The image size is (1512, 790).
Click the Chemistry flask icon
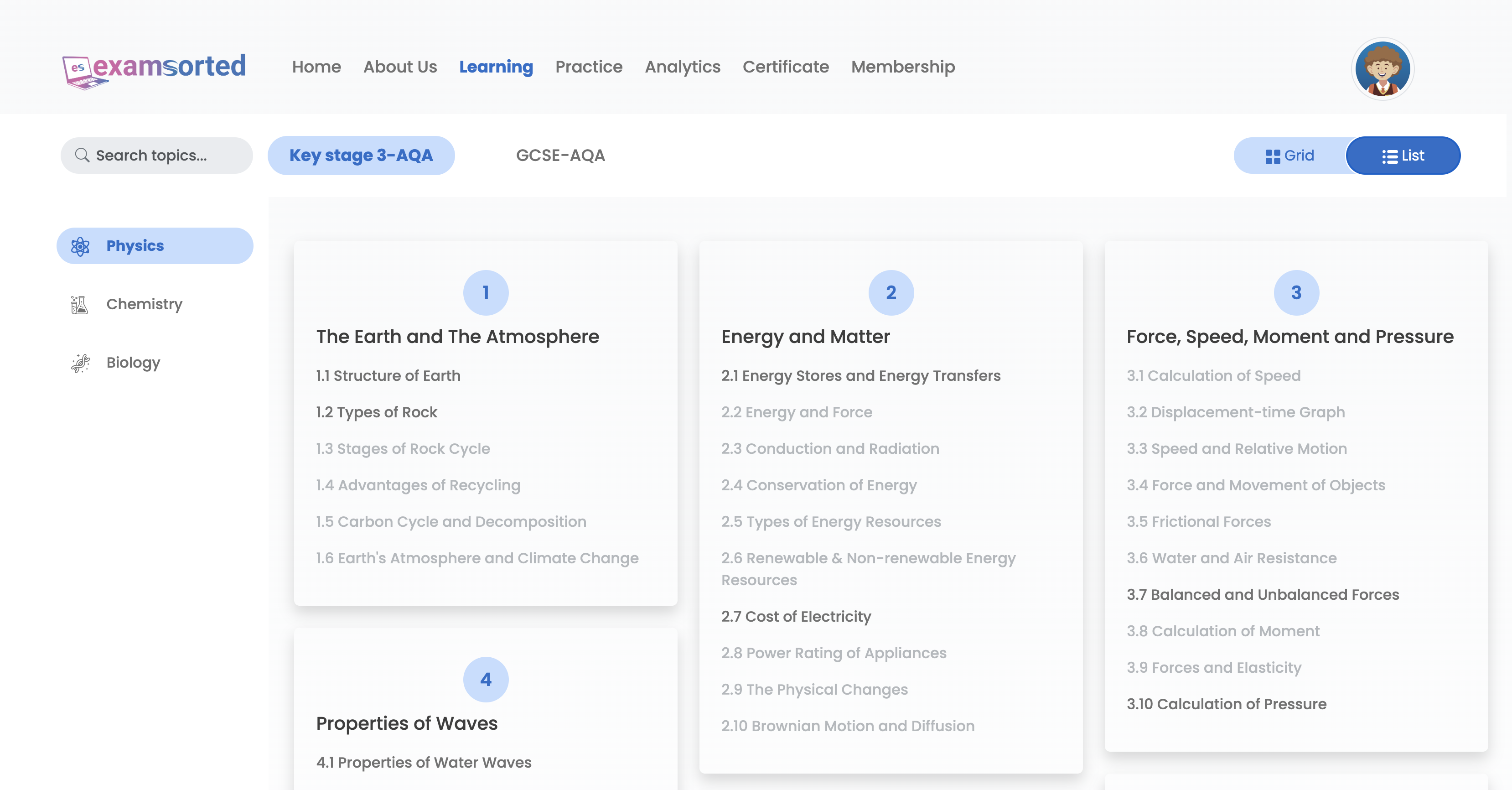(79, 305)
